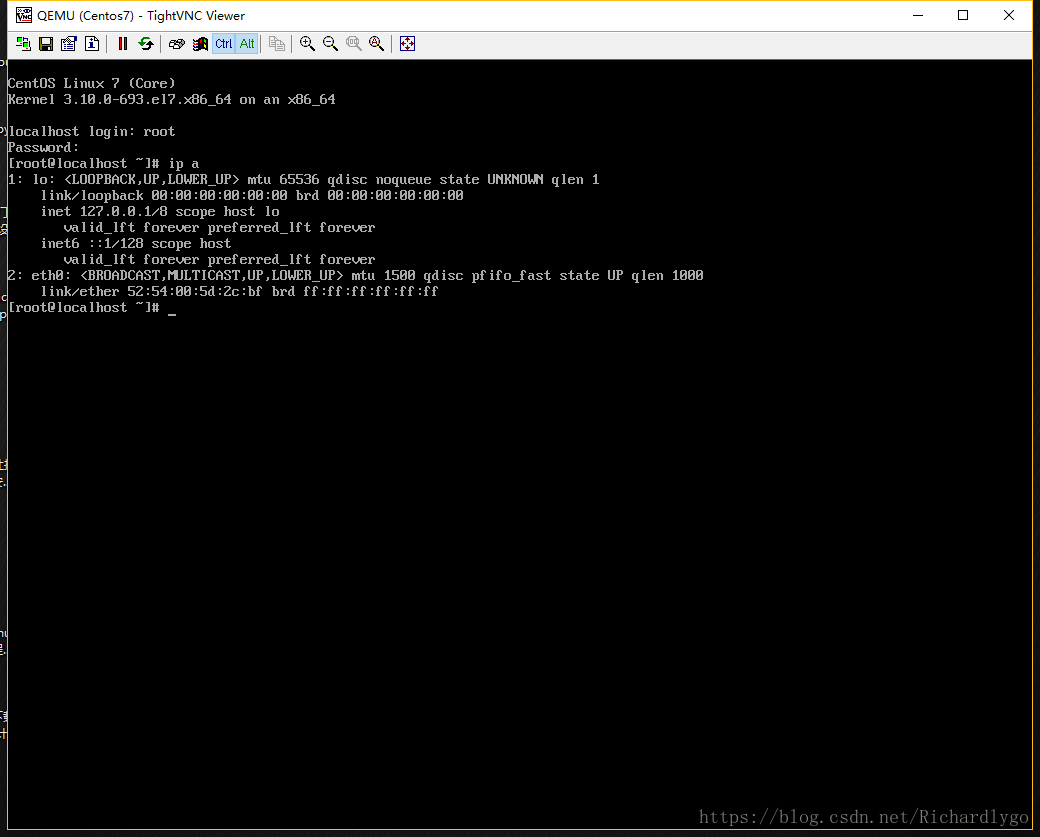Viewport: 1040px width, 837px height.
Task: Click the terminal cursor at last prompt
Action: [x=172, y=313]
